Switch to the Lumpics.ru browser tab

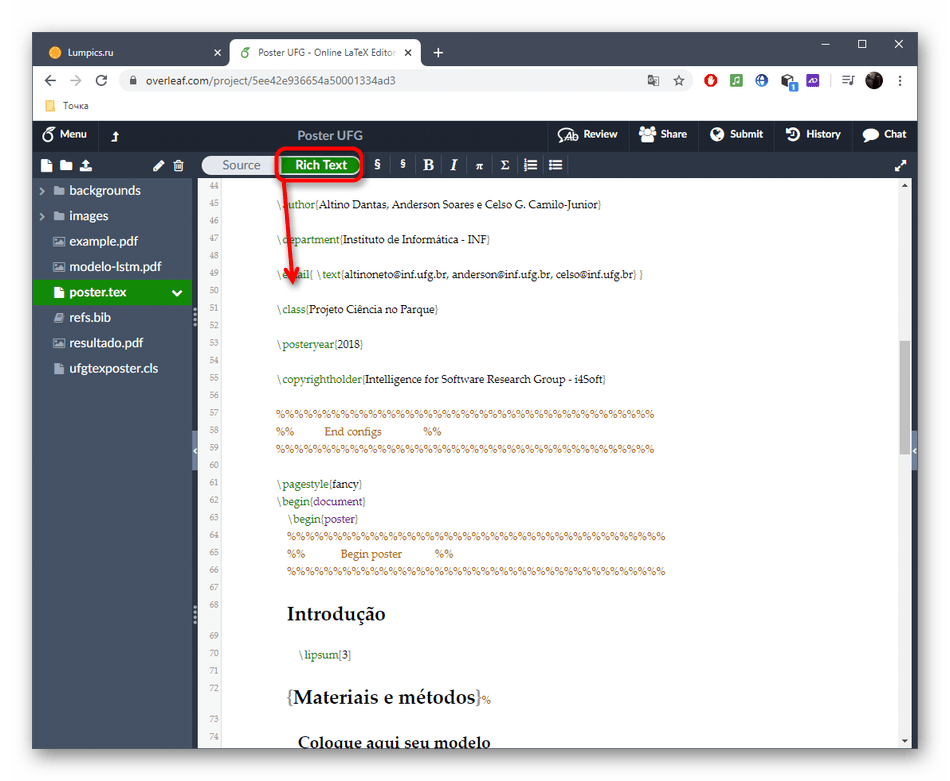pyautogui.click(x=130, y=53)
